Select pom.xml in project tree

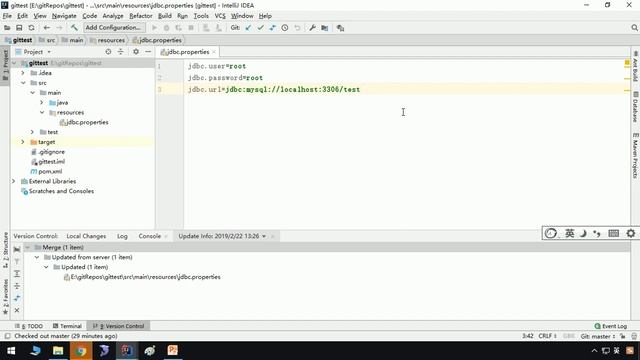[x=47, y=171]
